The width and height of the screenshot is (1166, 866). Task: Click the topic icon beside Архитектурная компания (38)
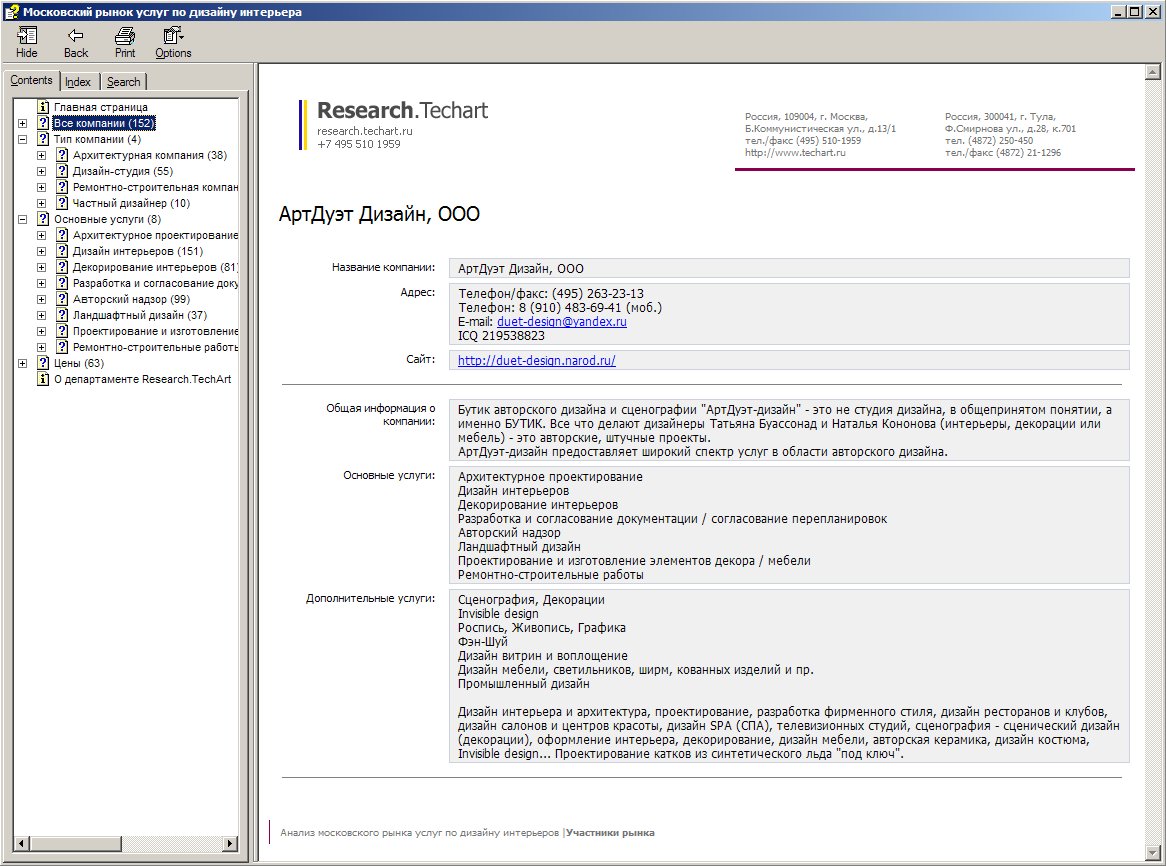pos(62,155)
